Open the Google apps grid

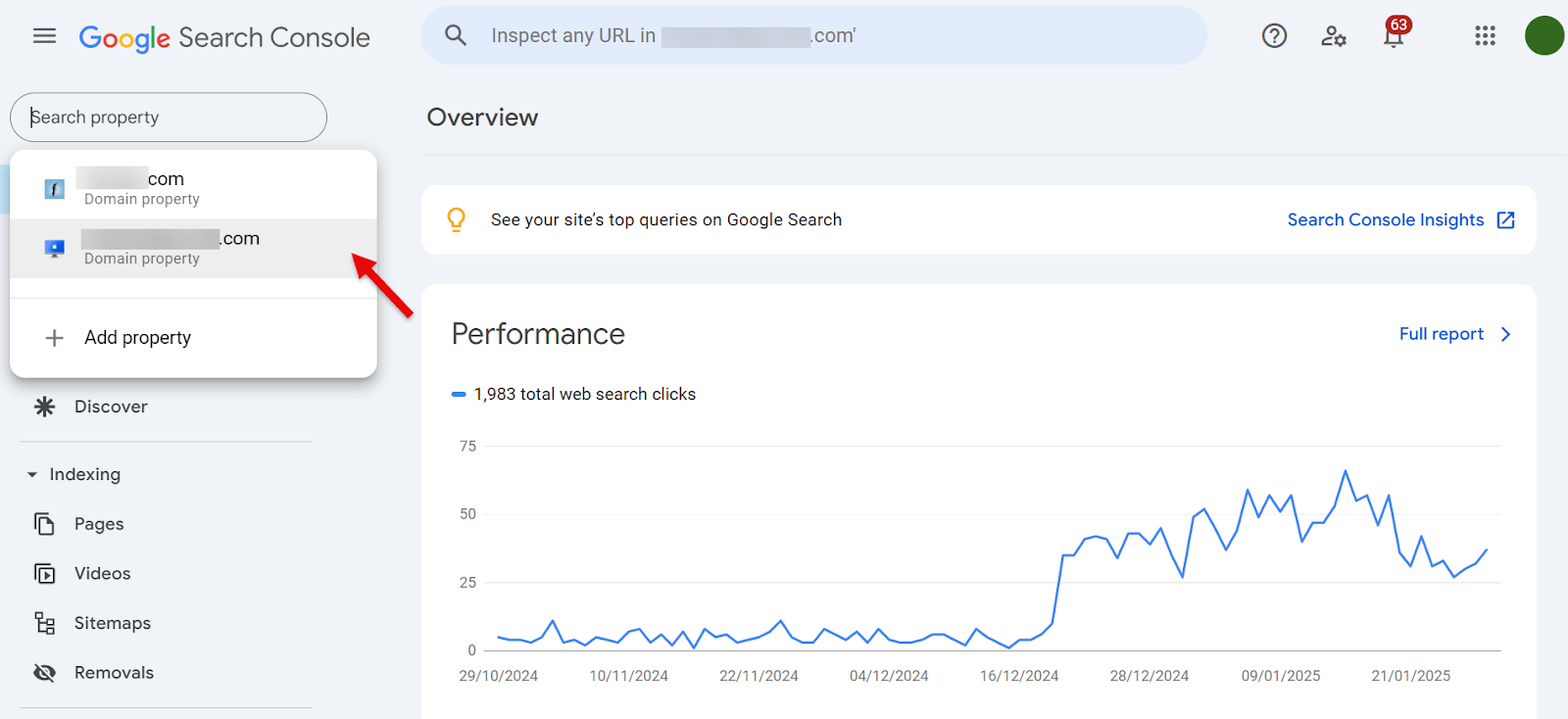coord(1485,36)
